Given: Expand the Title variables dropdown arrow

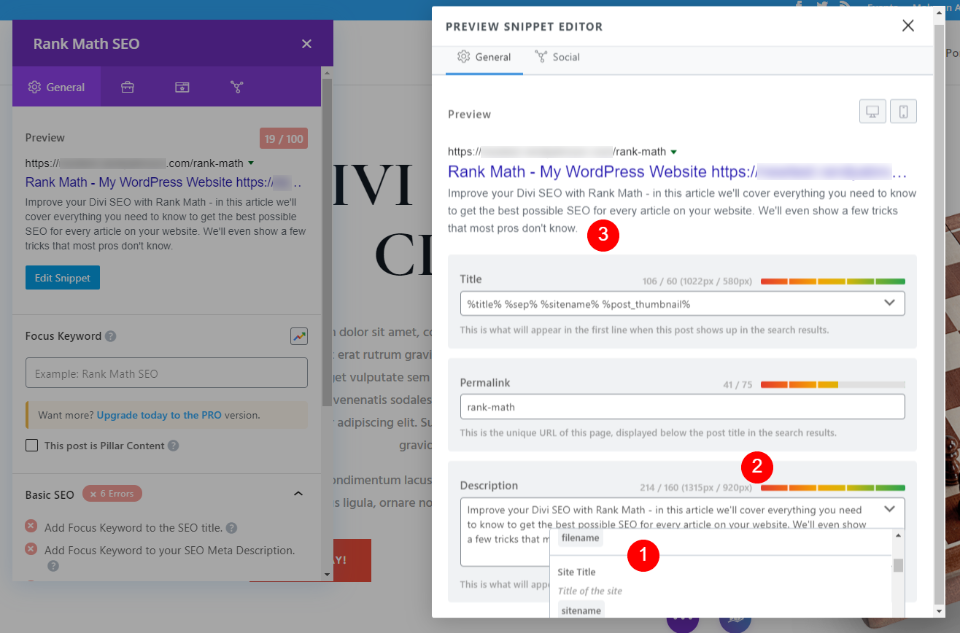Looking at the screenshot, I should pyautogui.click(x=890, y=303).
